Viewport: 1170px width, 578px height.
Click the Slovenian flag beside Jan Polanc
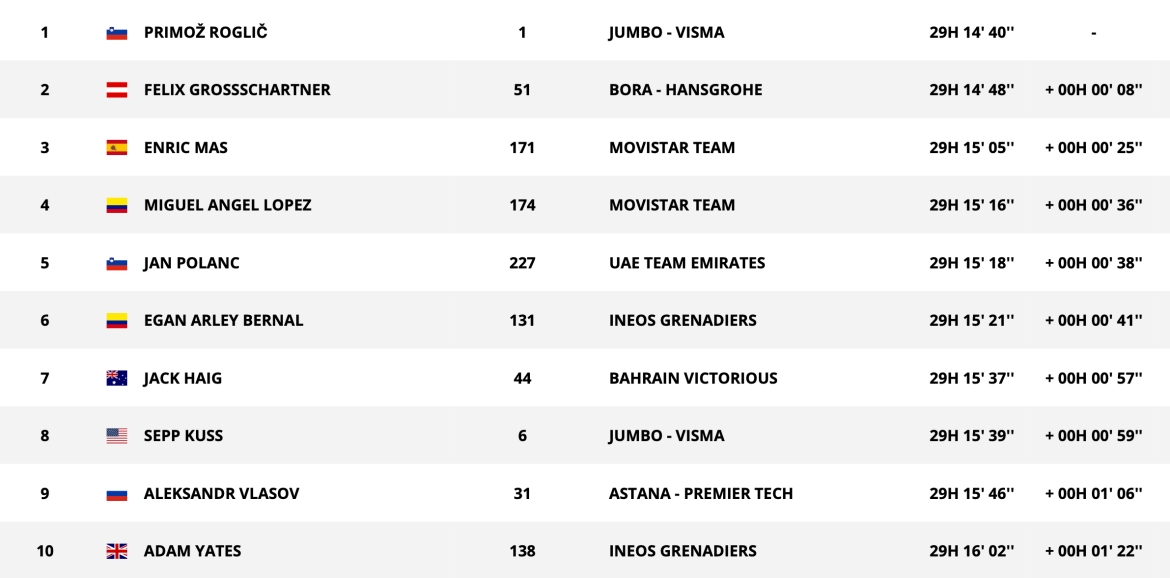(116, 264)
